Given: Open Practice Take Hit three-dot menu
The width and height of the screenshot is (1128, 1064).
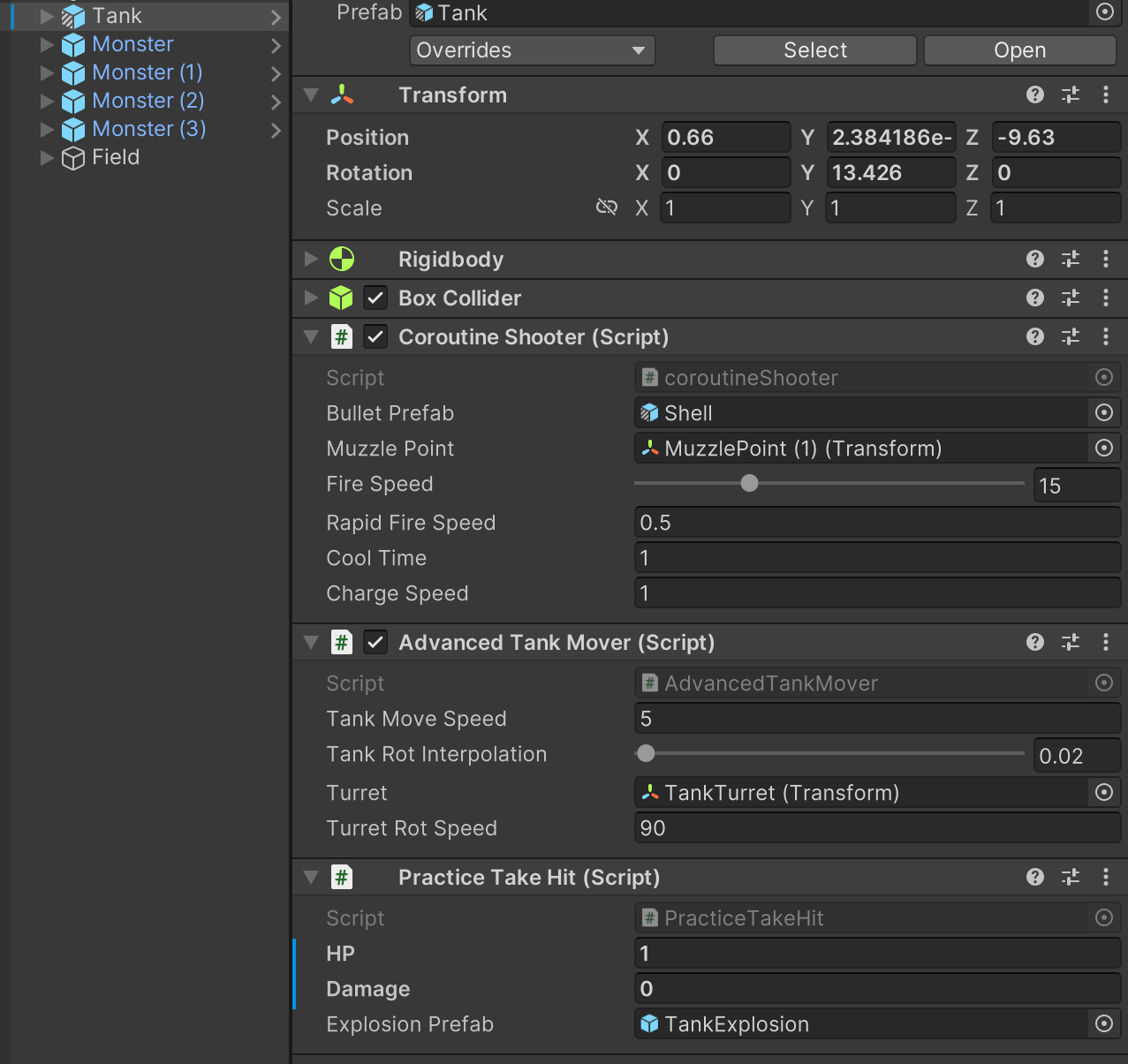Looking at the screenshot, I should [1106, 877].
